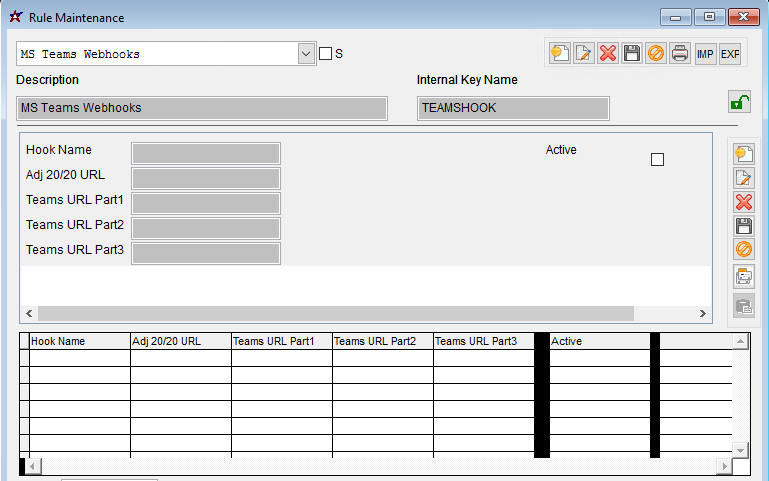Click the red star application icon in title bar
Screen dimensions: 769x481
16,16
